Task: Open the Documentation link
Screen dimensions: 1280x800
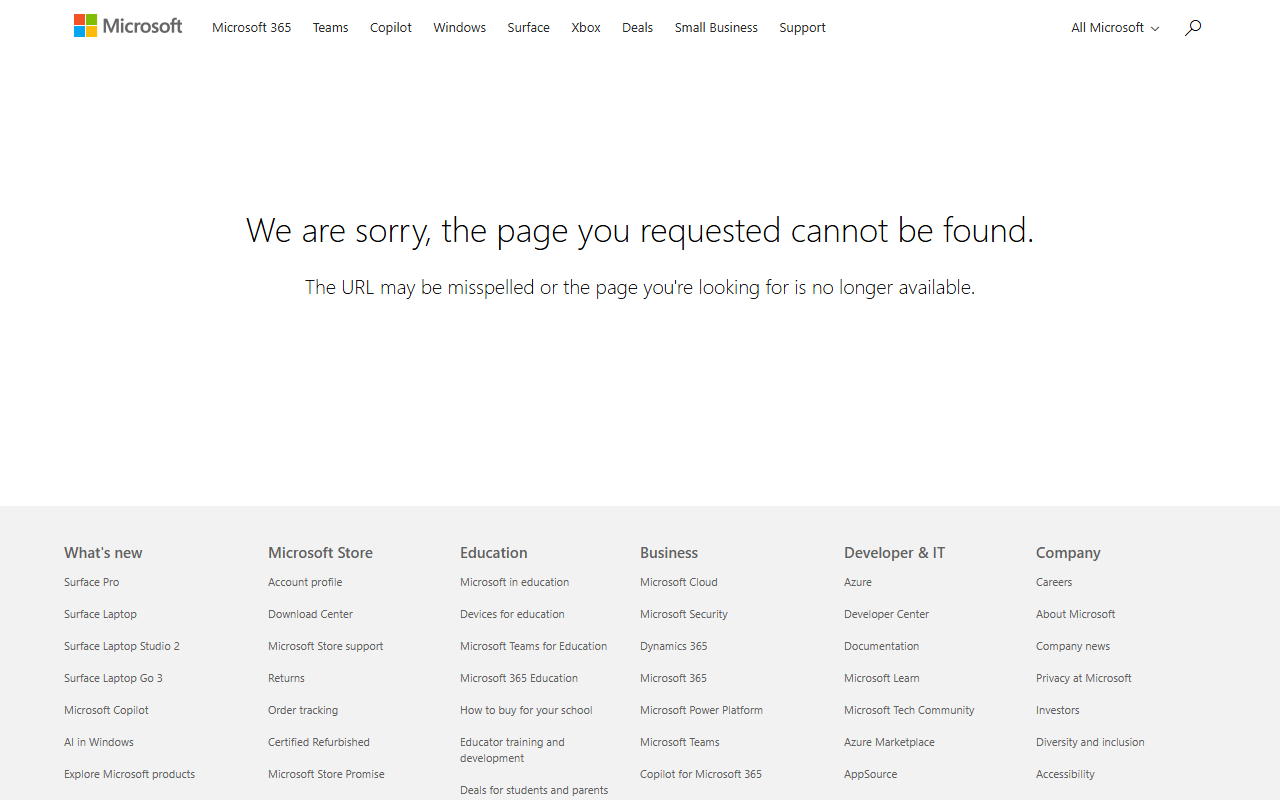Action: click(x=881, y=646)
